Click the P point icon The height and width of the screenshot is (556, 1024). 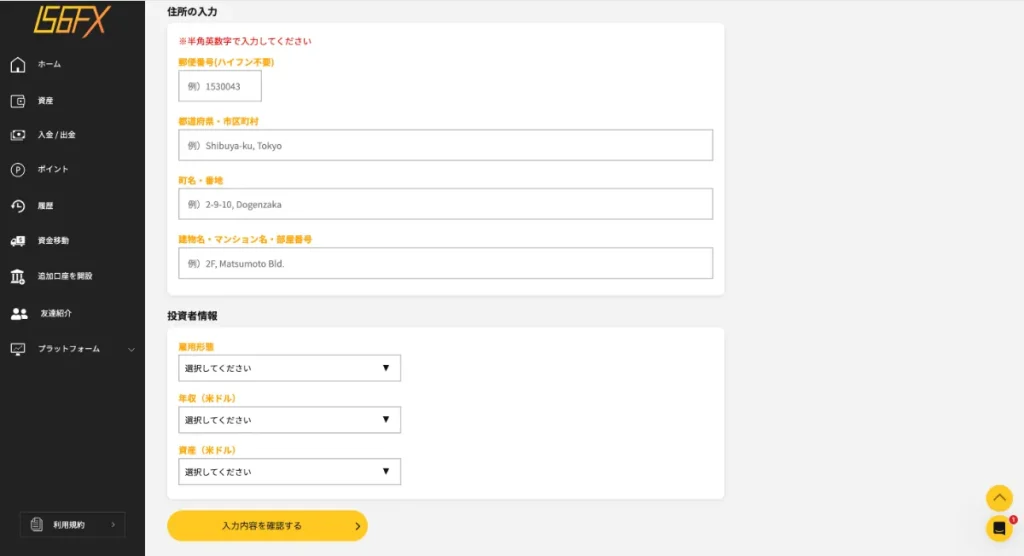pos(18,170)
